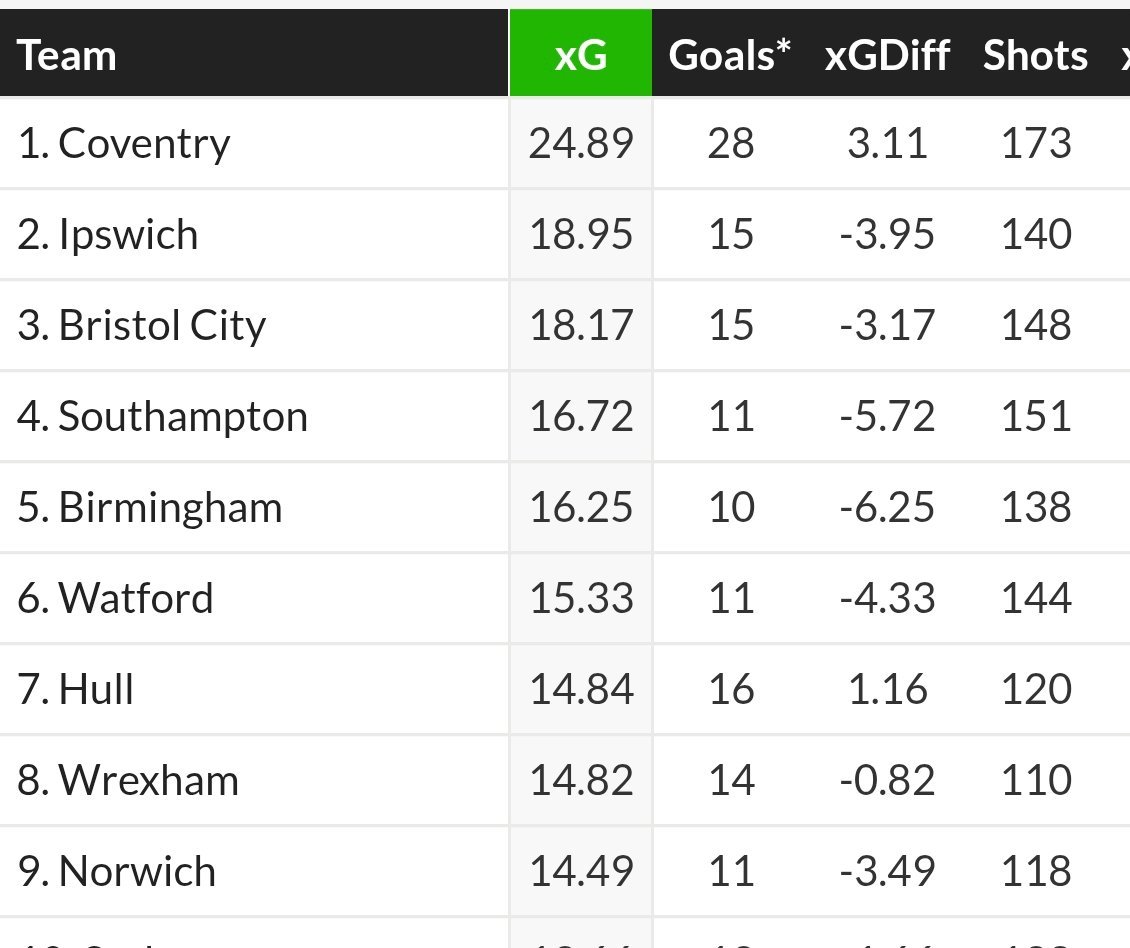Click Hull's xGDiff value 1.16
Image resolution: width=1130 pixels, height=948 pixels.
[x=887, y=690]
